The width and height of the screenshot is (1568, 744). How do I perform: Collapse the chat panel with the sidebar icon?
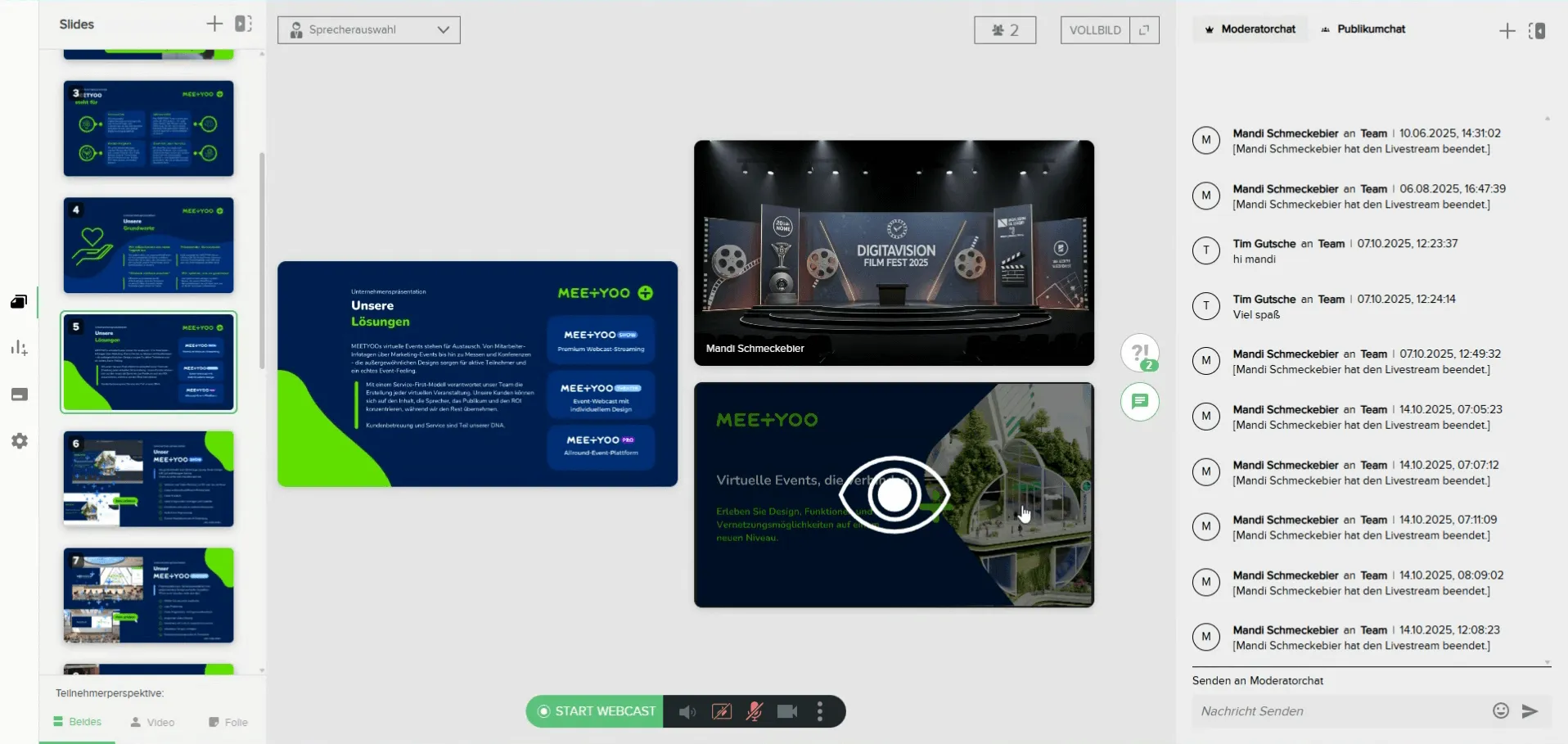point(1539,30)
